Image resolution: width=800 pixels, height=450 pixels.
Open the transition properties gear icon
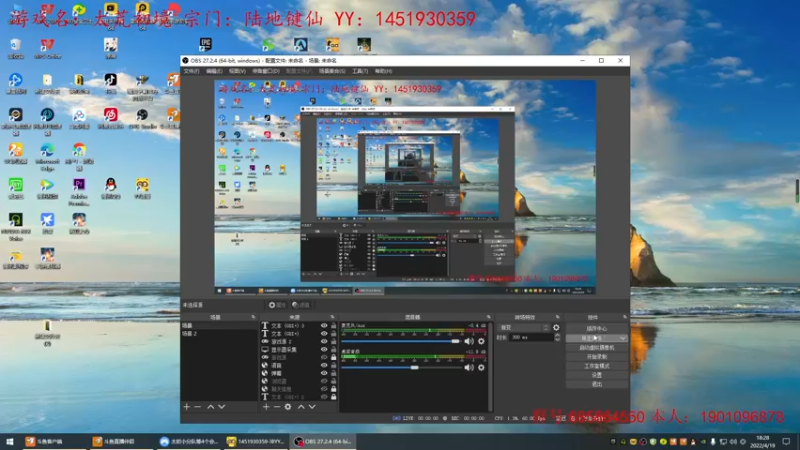click(556, 328)
